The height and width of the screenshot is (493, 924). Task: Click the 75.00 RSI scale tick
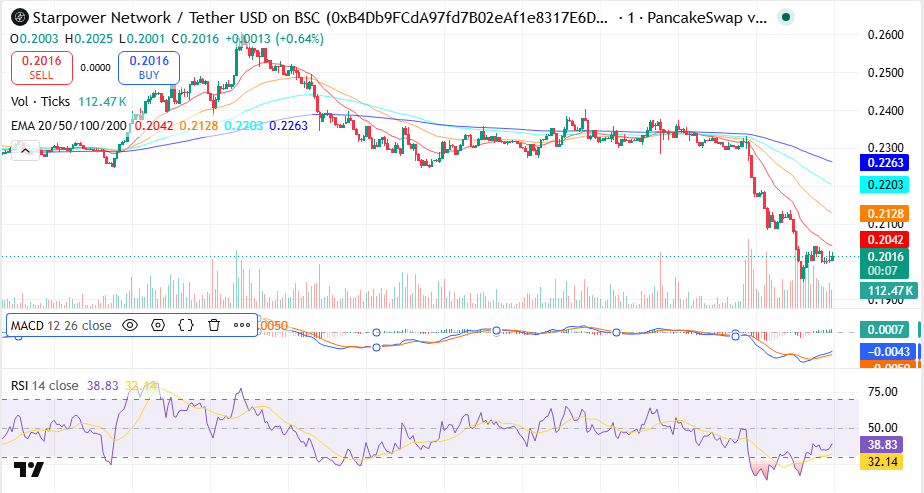tap(882, 392)
